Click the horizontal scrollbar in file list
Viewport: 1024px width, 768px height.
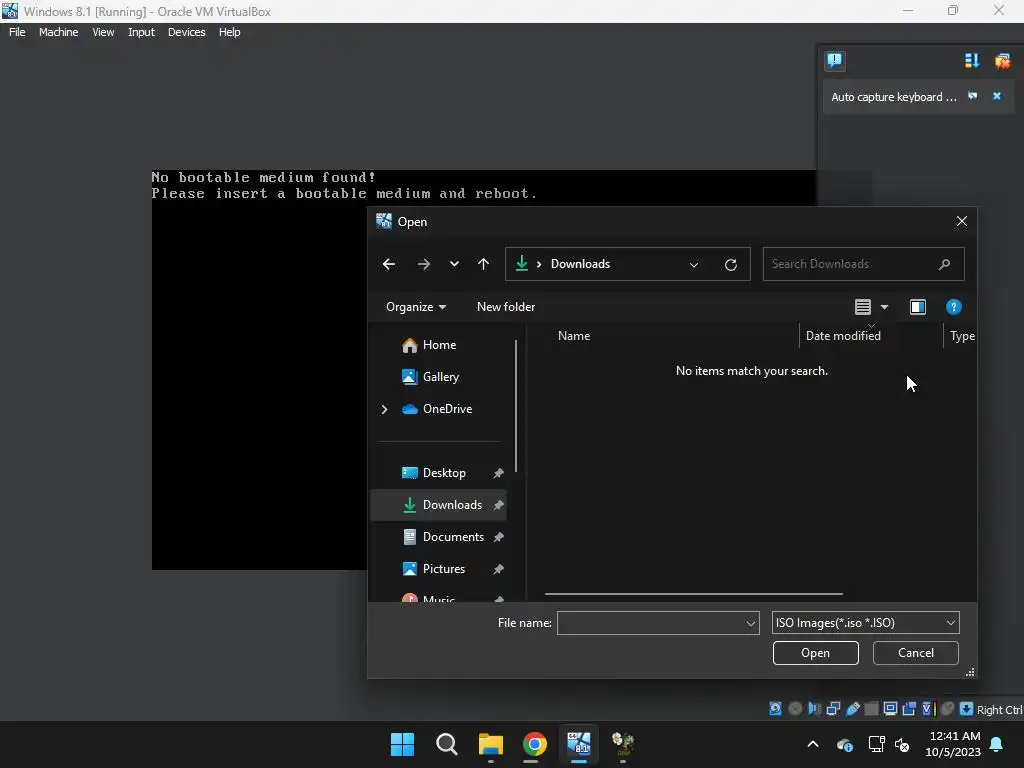pos(694,594)
